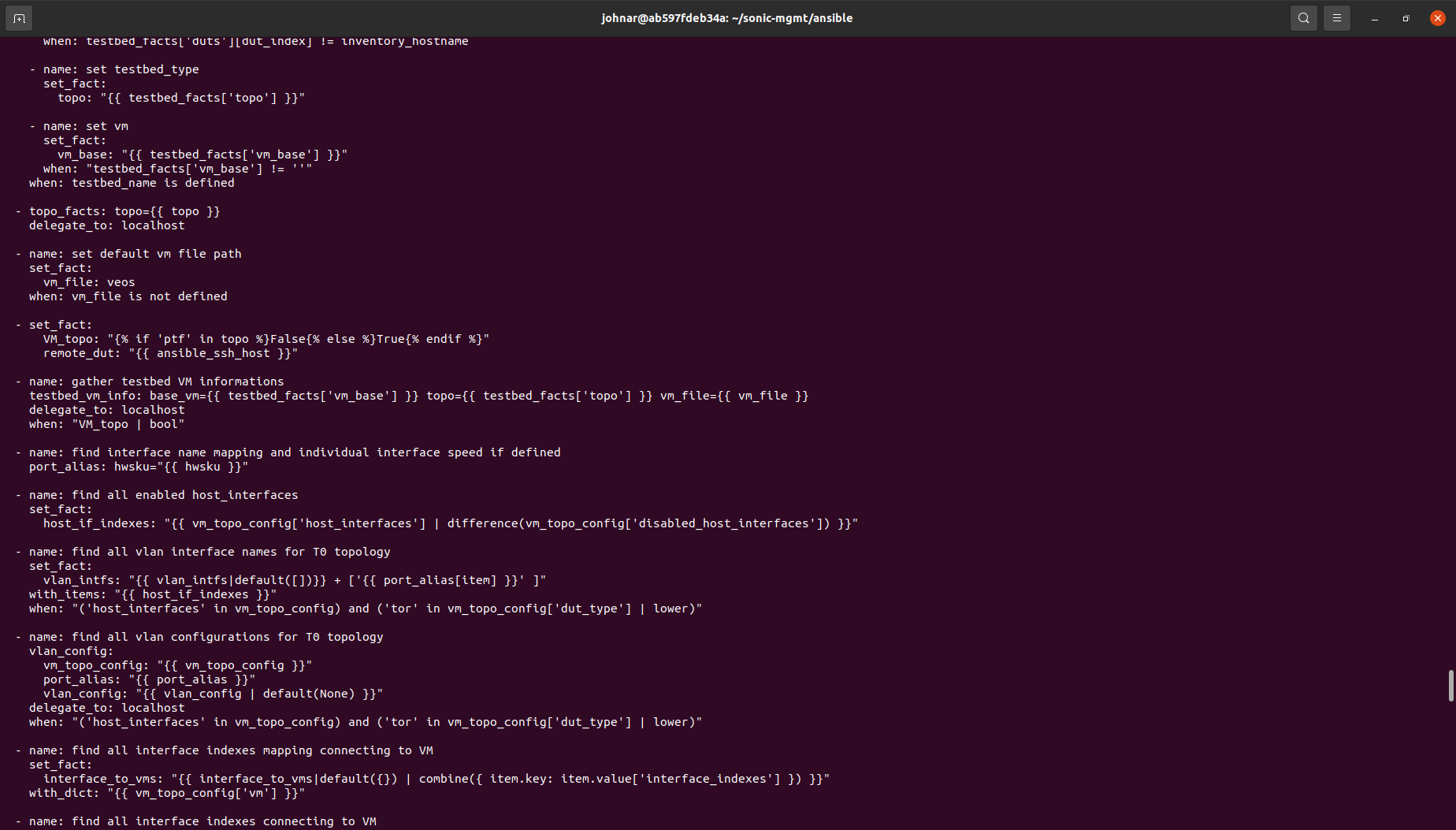Screen dimensions: 1456x830
Task: Click line 'port_alias: hwsku="{{ hwsku }}"'
Action: tap(139, 467)
